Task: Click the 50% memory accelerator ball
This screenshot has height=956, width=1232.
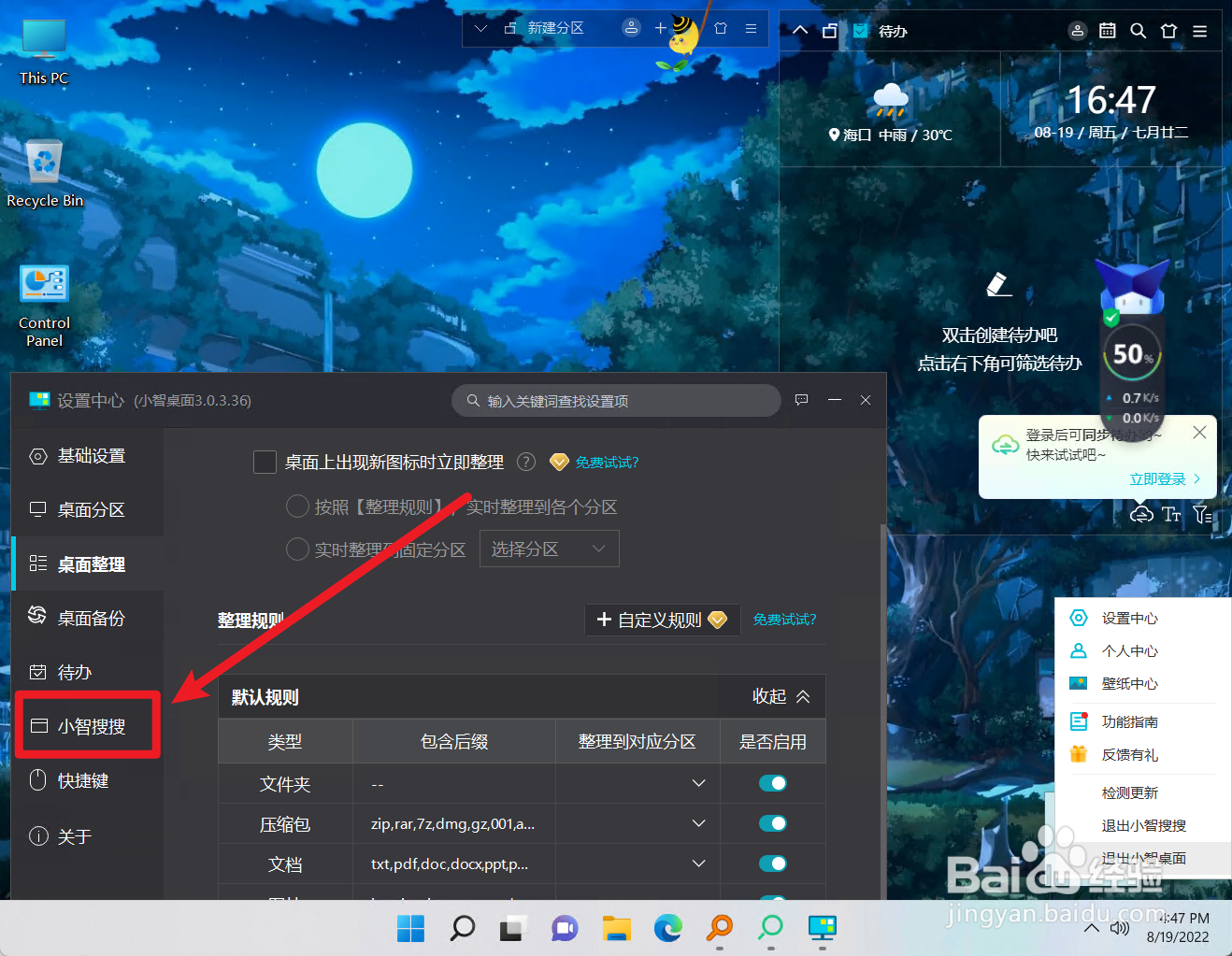Action: pyautogui.click(x=1132, y=354)
